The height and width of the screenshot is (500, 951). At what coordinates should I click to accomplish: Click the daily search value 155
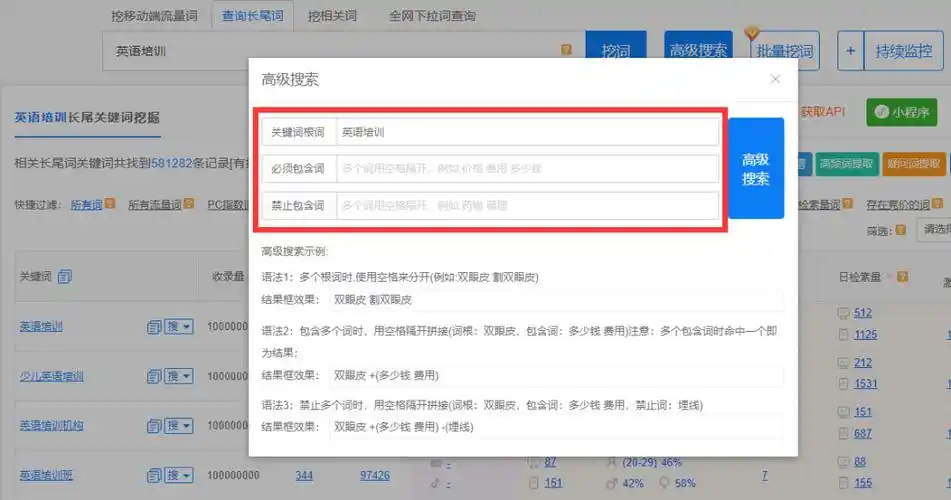tap(863, 483)
